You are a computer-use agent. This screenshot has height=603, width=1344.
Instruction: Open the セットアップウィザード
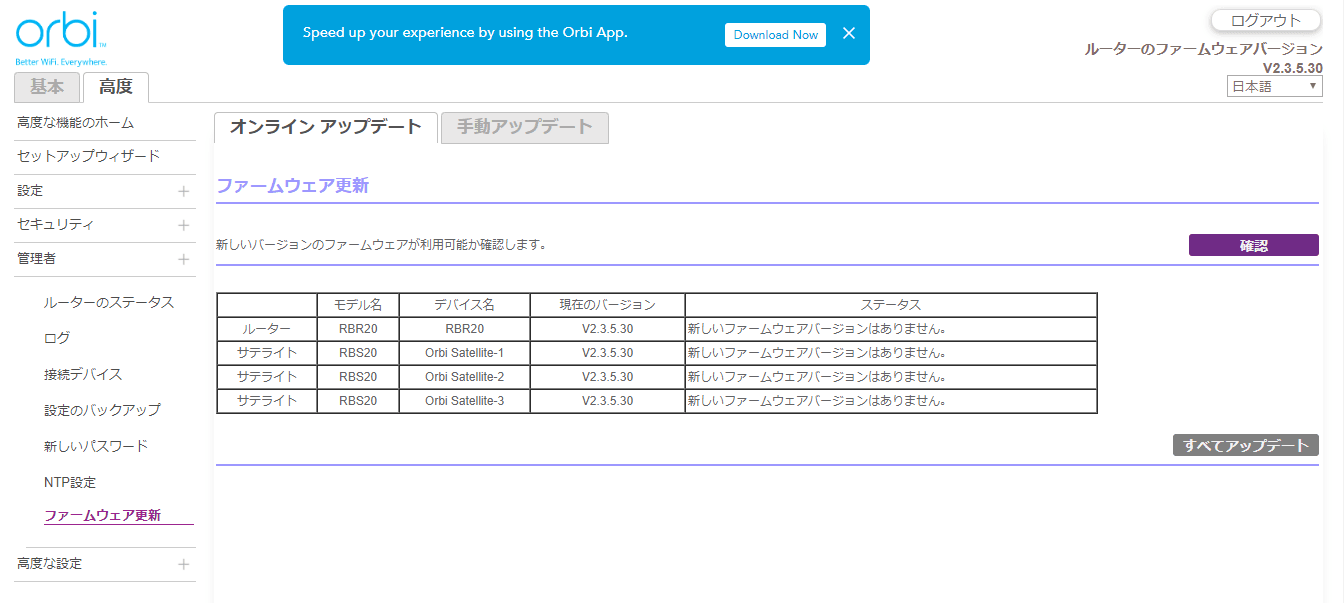pyautogui.click(x=88, y=156)
